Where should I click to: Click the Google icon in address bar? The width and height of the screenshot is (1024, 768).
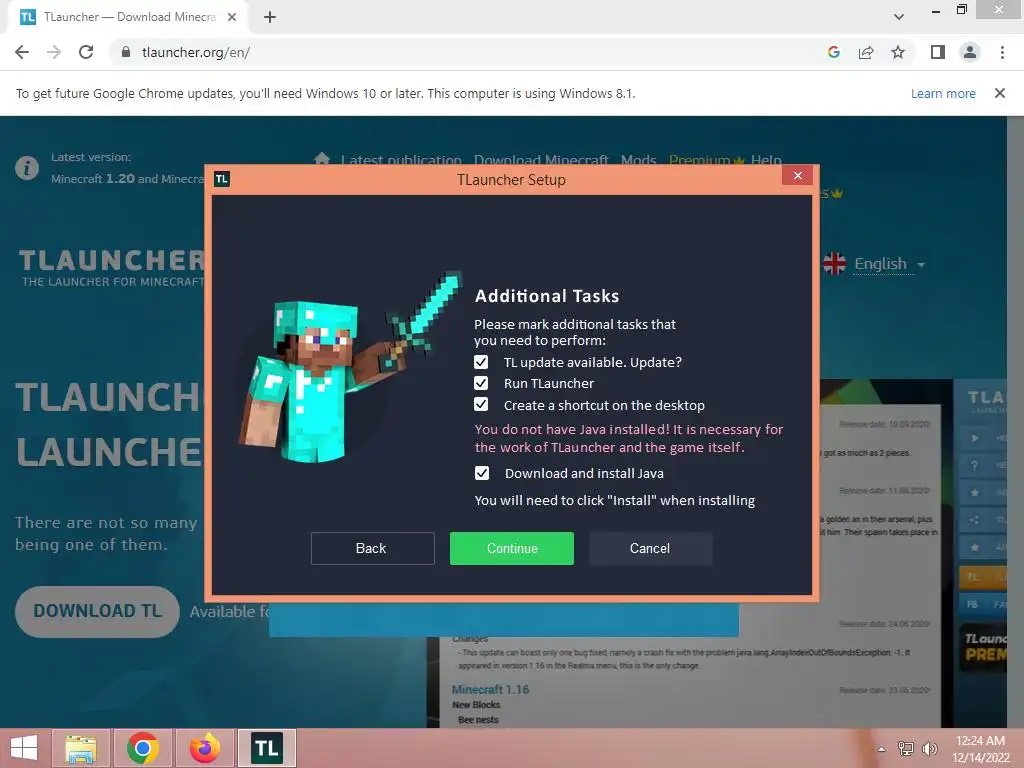coord(833,52)
